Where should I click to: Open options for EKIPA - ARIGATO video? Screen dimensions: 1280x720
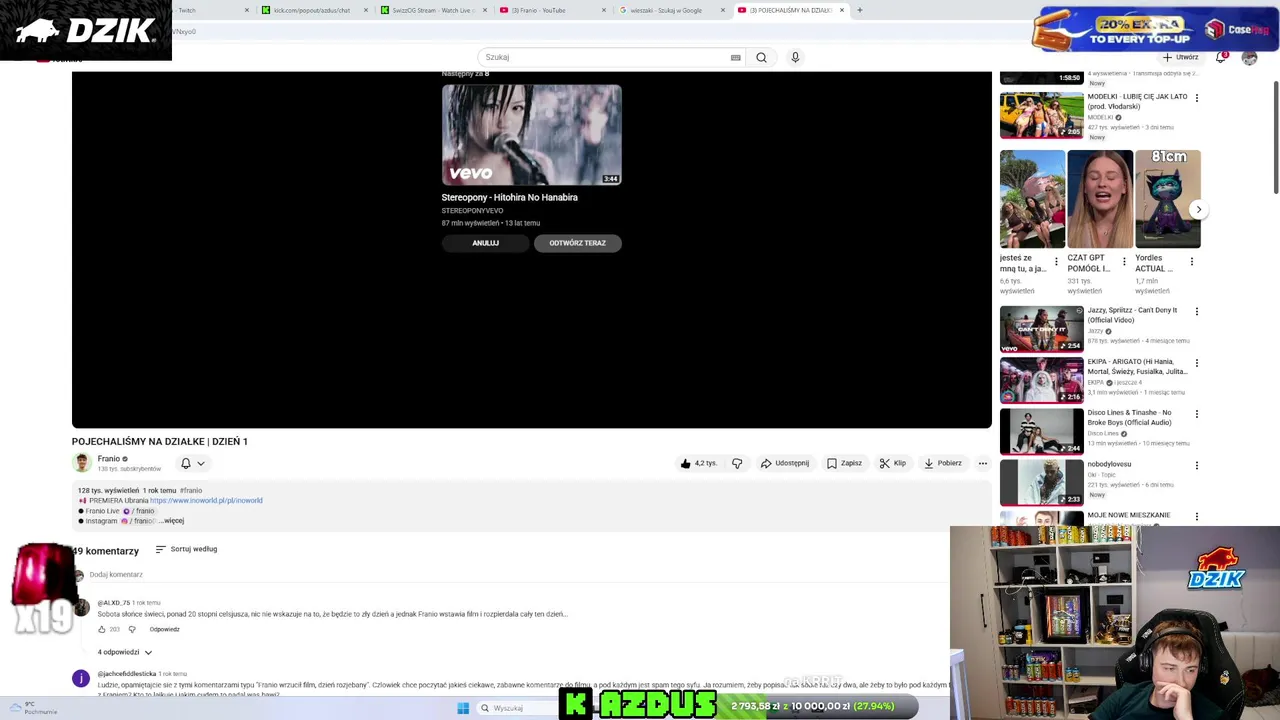pyautogui.click(x=1196, y=362)
